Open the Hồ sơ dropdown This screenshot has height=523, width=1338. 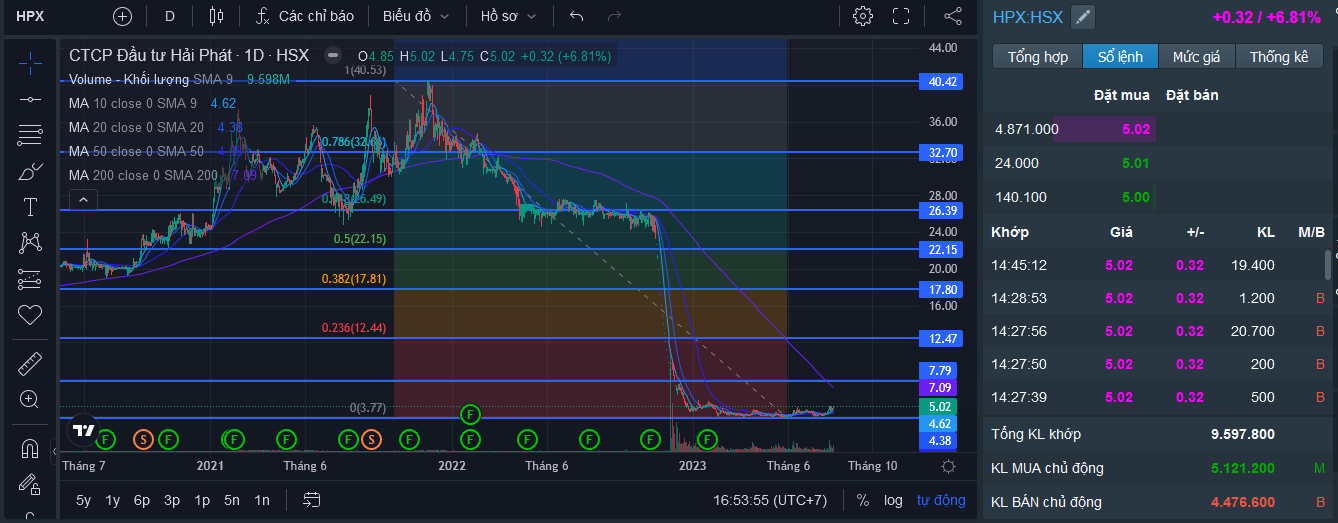click(508, 16)
